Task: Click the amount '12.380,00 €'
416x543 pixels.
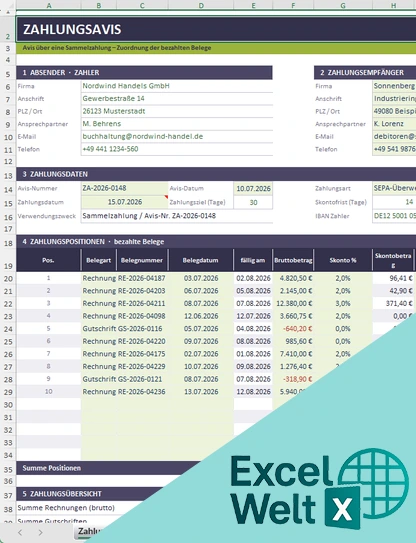Action: tap(294, 303)
